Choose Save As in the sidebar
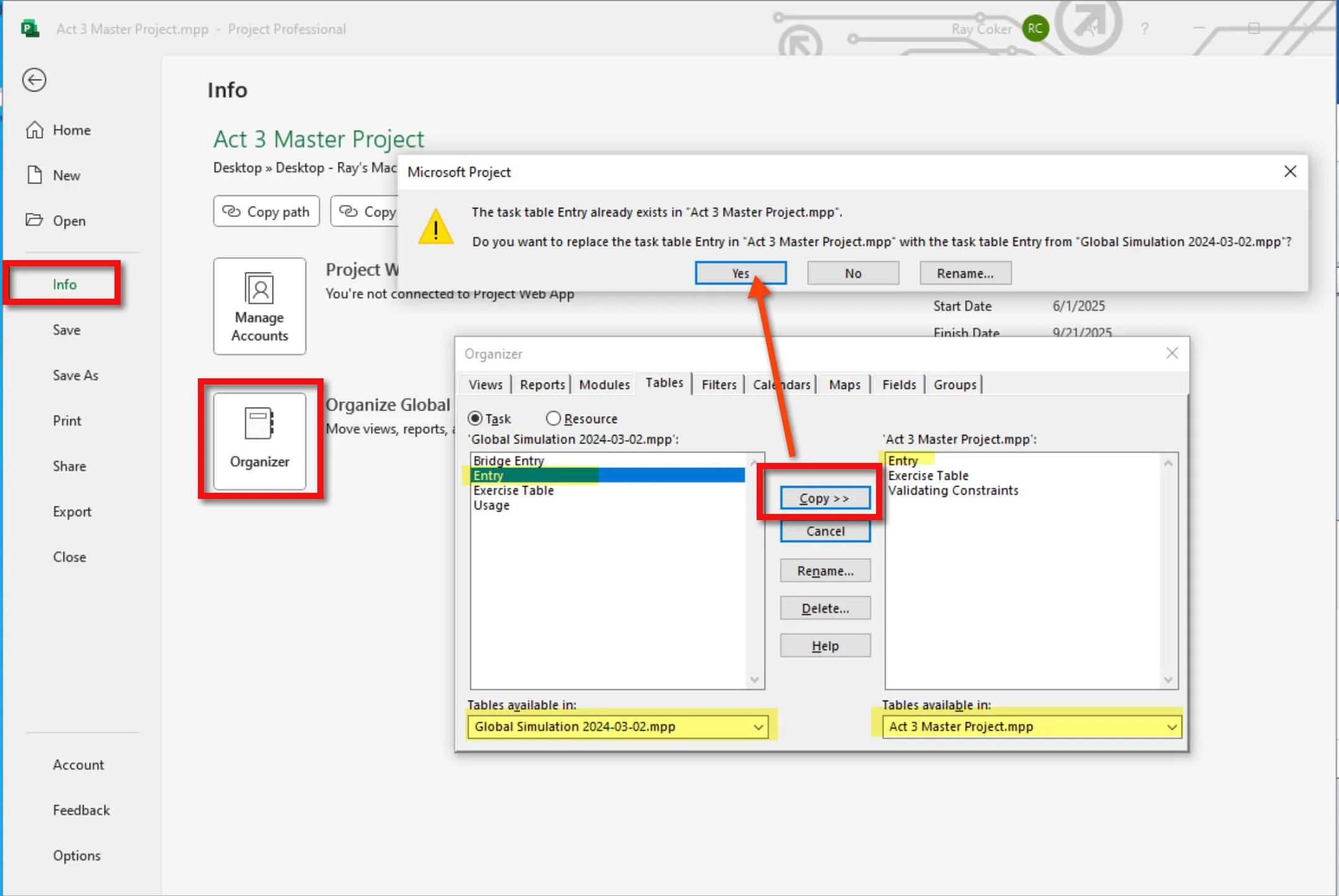This screenshot has width=1339, height=896. [75, 375]
